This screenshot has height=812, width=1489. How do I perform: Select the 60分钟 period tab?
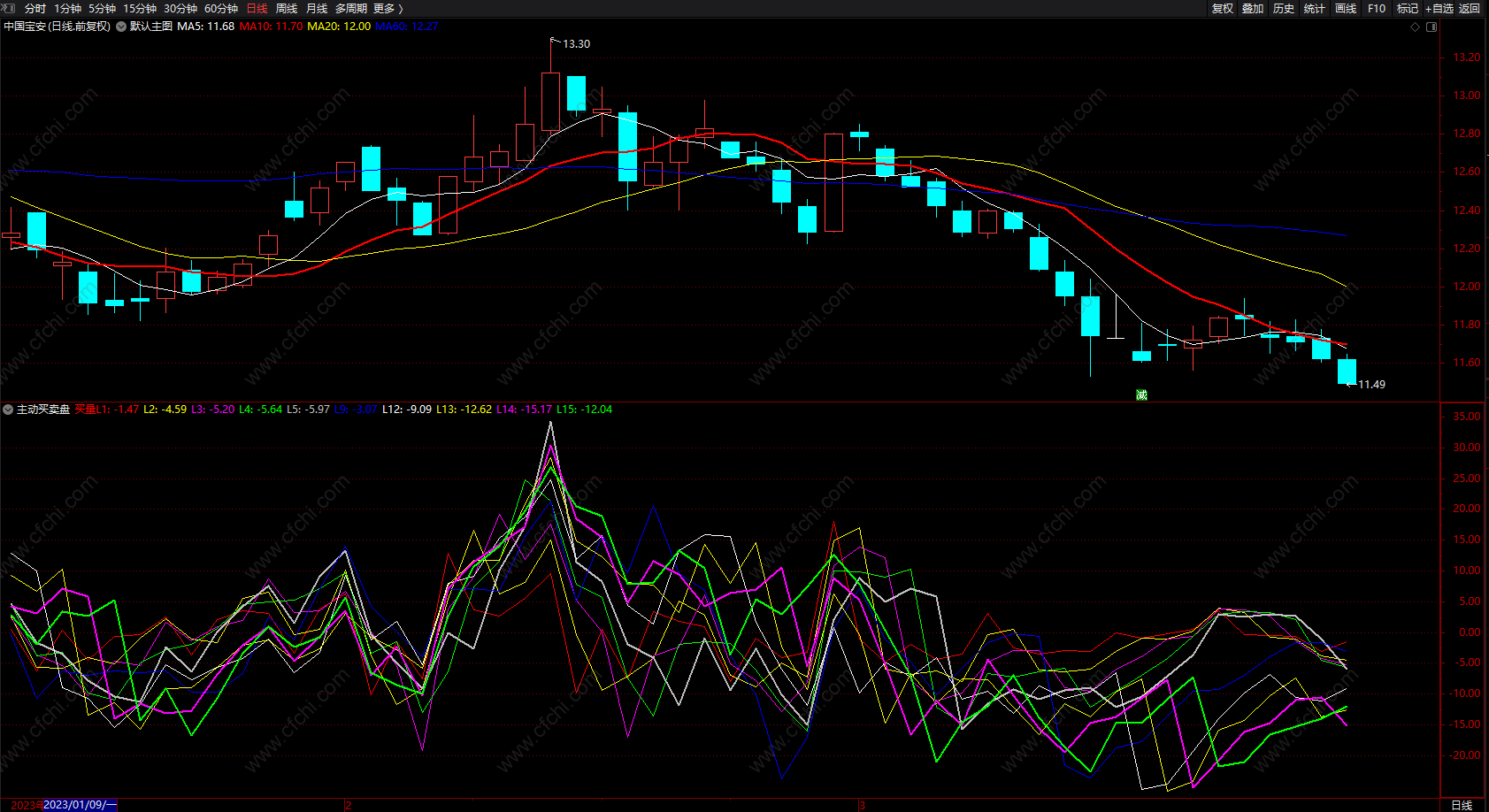[221, 8]
